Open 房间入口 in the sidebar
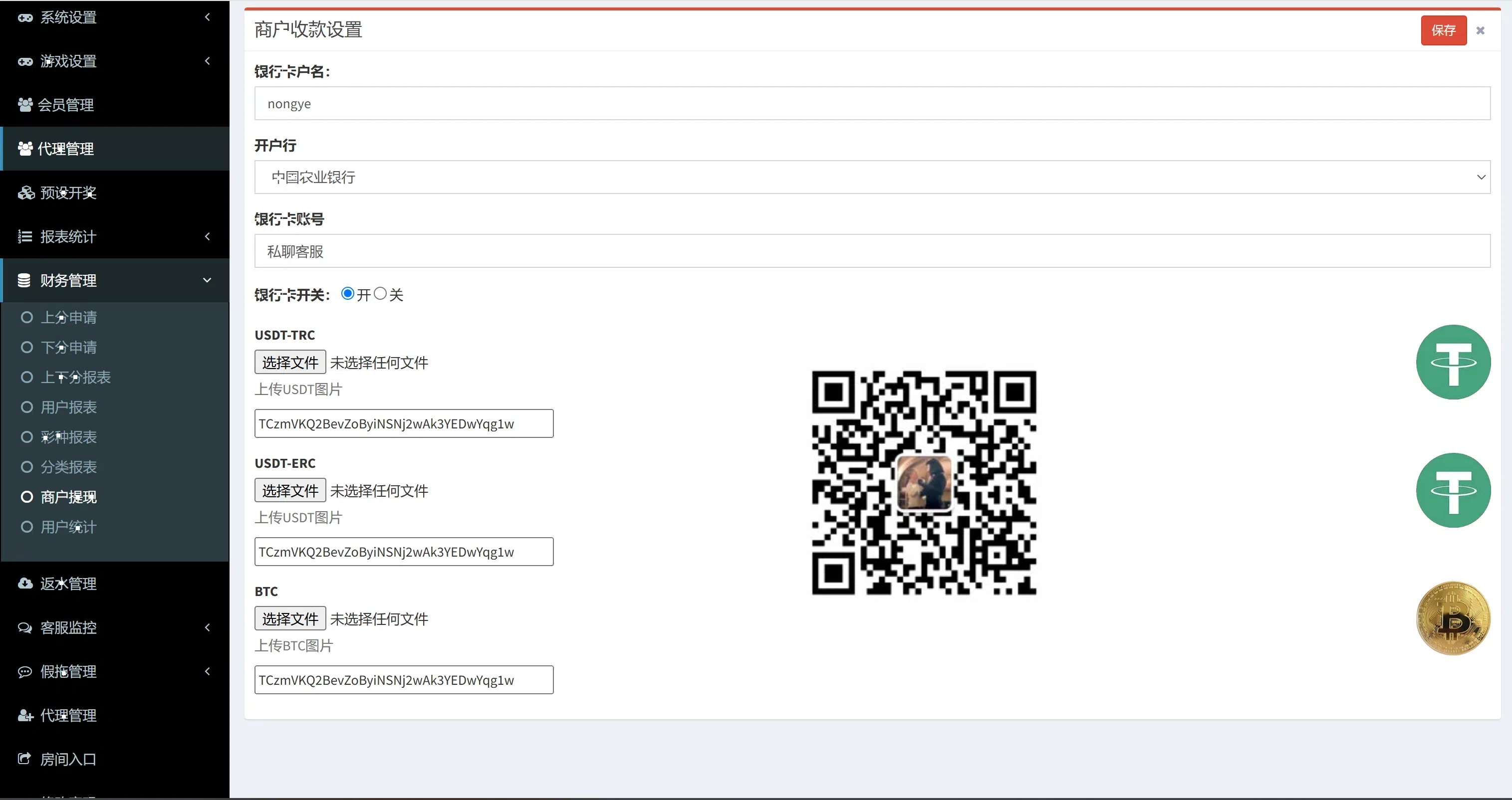Screen dimensions: 1512x800 (x=114, y=759)
